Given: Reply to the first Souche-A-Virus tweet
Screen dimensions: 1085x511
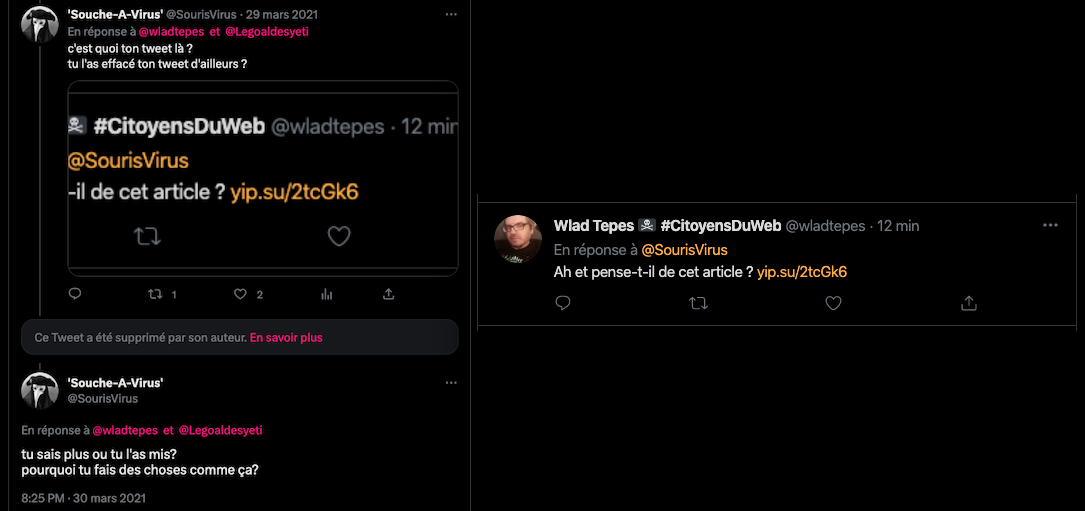Looking at the screenshot, I should tap(74, 294).
